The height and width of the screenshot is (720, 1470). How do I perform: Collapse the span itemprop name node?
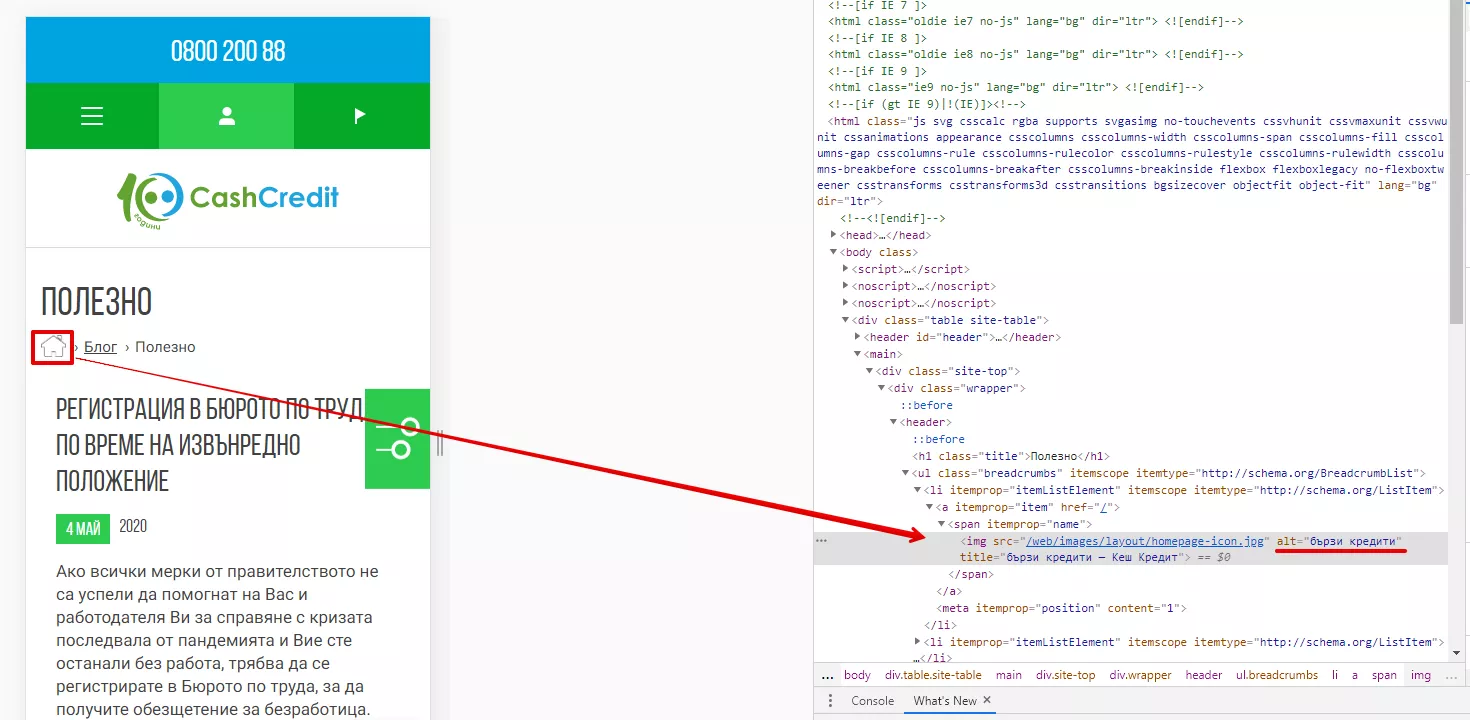pyautogui.click(x=942, y=524)
